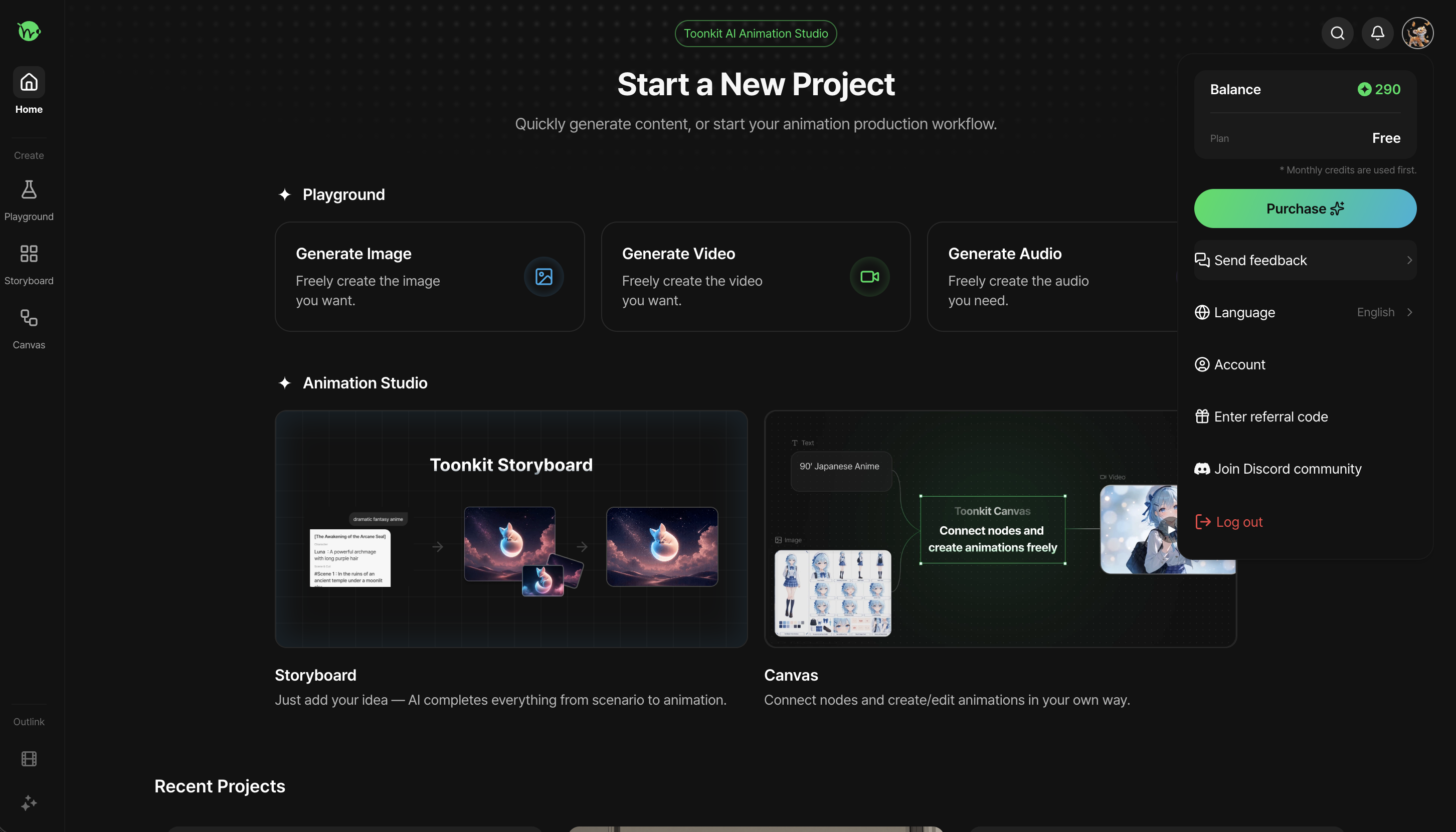Select Send feedback menu item

coord(1305,260)
